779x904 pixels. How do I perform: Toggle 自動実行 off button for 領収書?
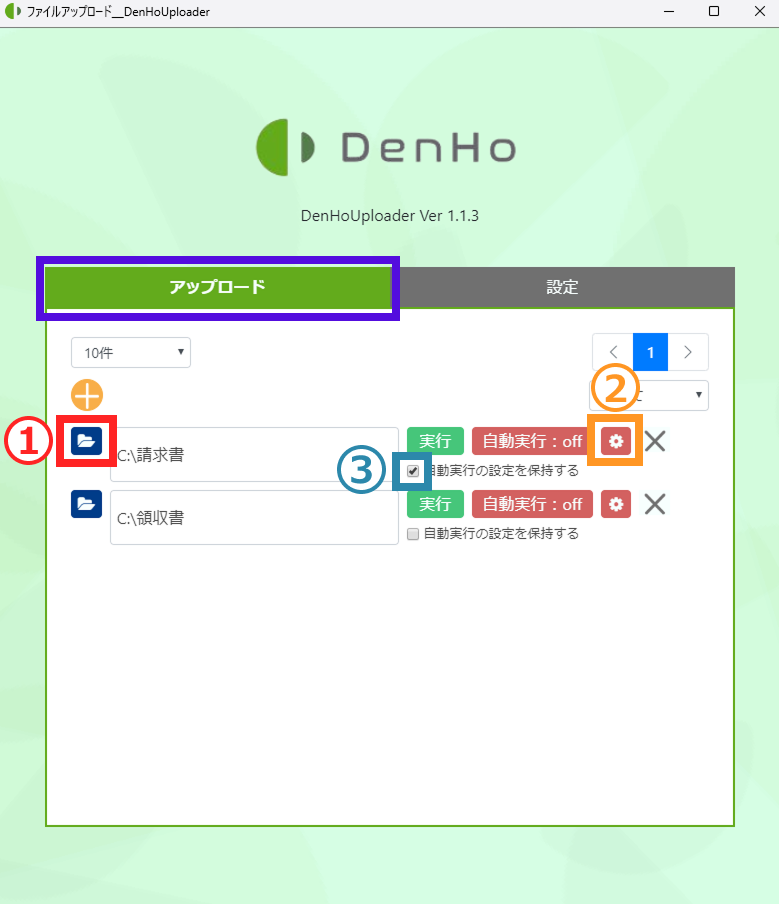[532, 504]
